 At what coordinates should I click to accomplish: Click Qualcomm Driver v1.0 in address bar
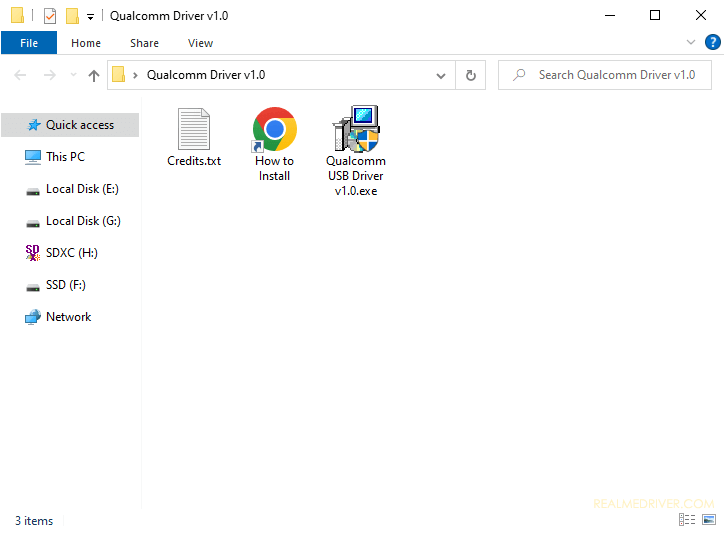206,75
